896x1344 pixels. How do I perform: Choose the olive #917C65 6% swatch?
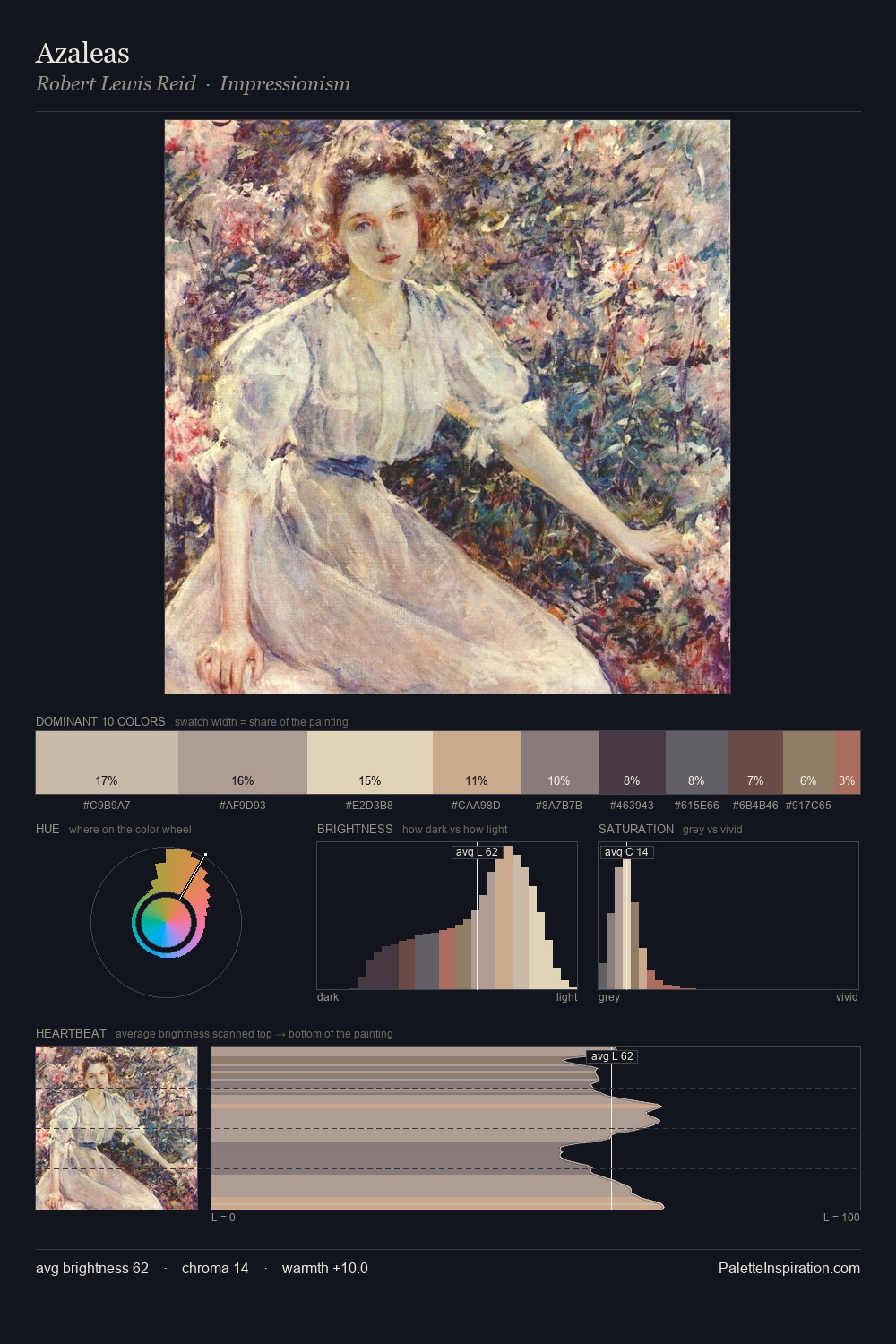coord(809,762)
